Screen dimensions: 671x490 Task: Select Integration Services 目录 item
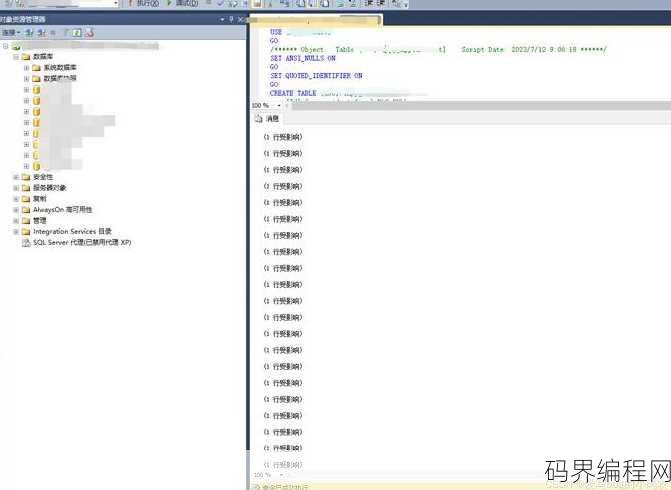coord(72,232)
